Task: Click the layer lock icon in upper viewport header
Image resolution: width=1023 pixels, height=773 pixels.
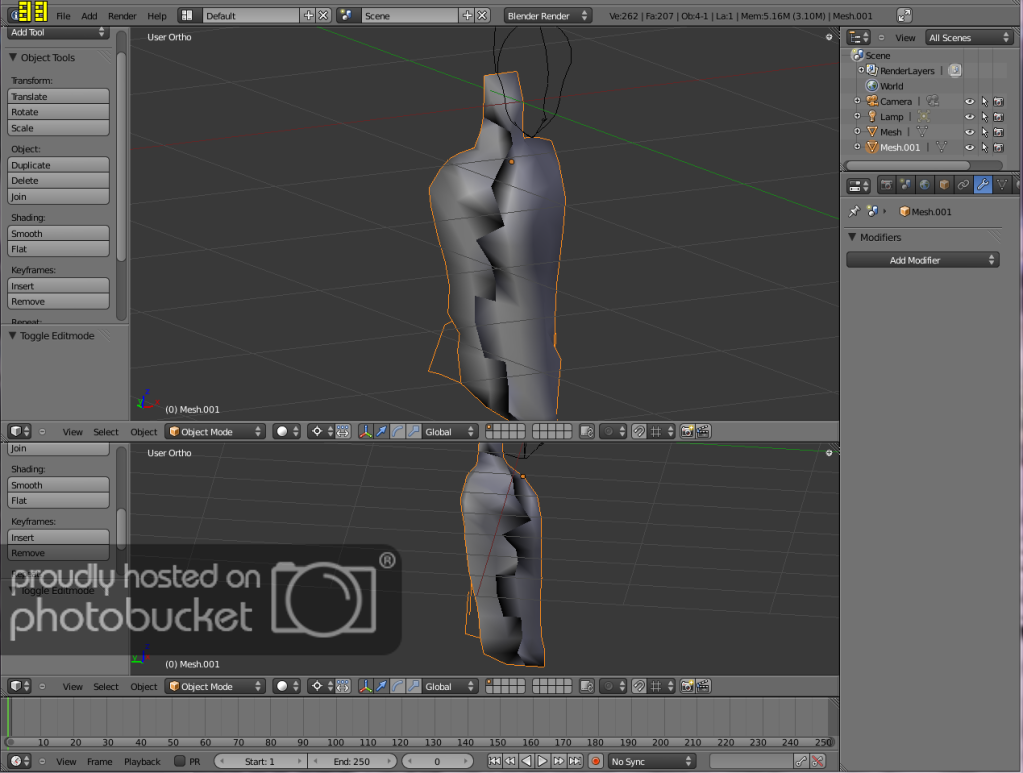Action: click(x=587, y=432)
